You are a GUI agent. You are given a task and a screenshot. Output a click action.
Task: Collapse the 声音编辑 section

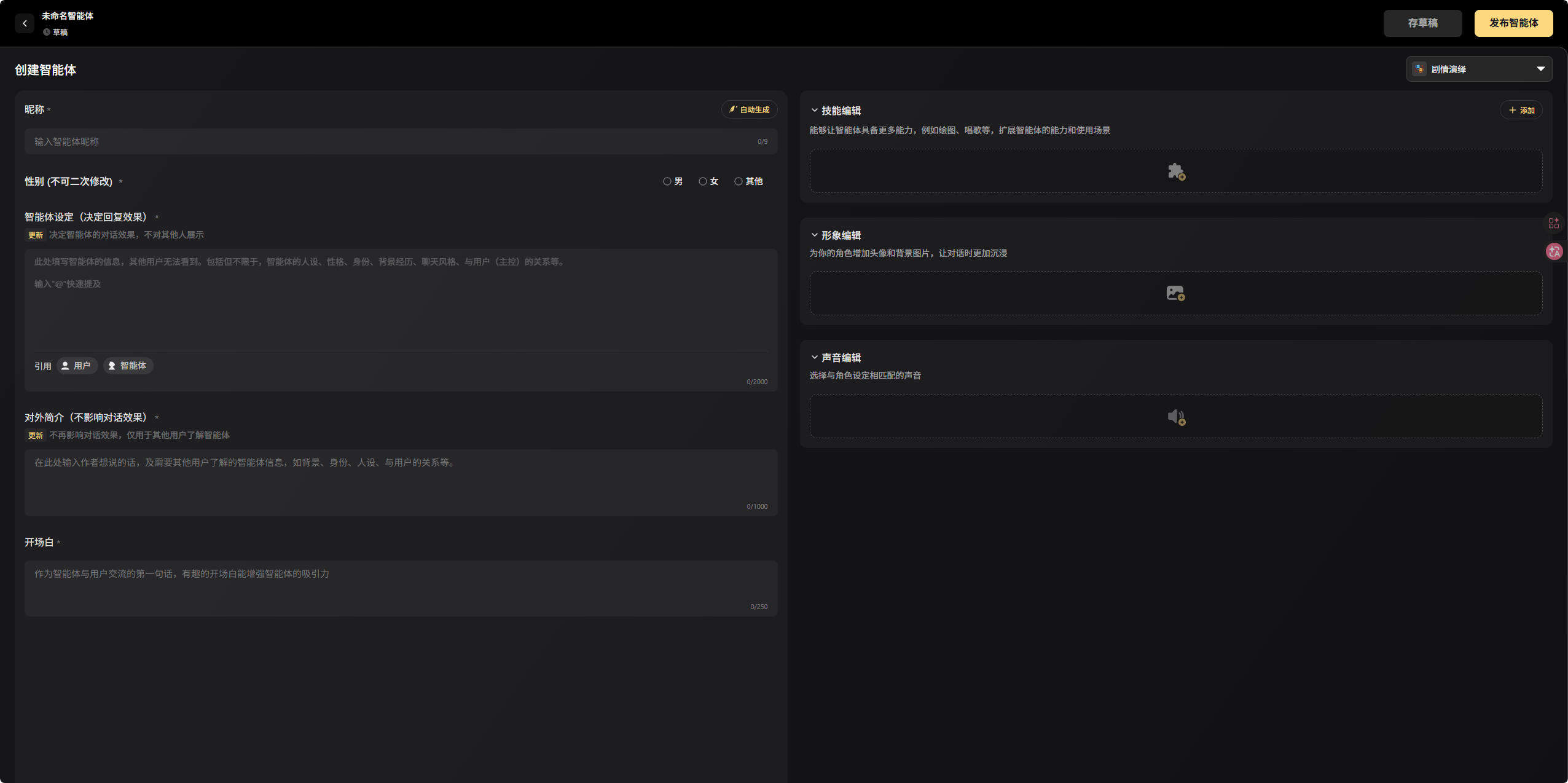pyautogui.click(x=814, y=358)
